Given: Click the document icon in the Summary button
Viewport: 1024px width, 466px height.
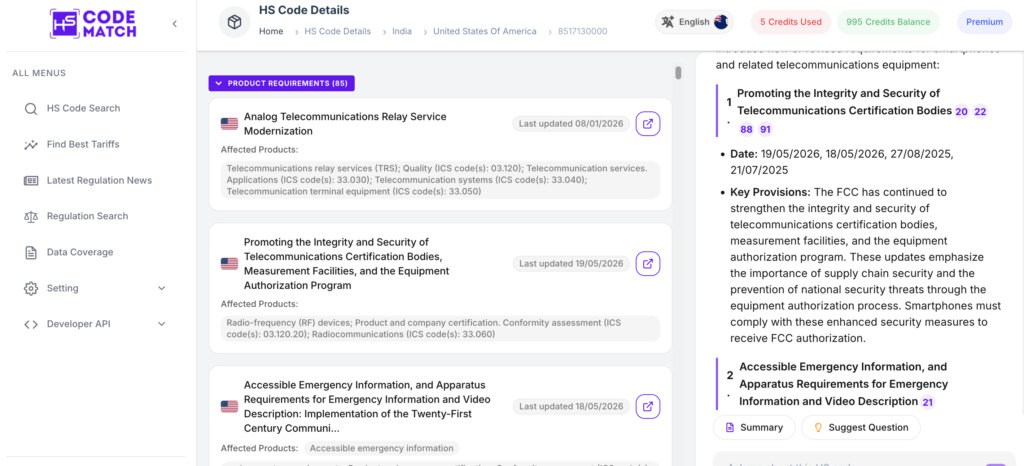Looking at the screenshot, I should [x=730, y=427].
